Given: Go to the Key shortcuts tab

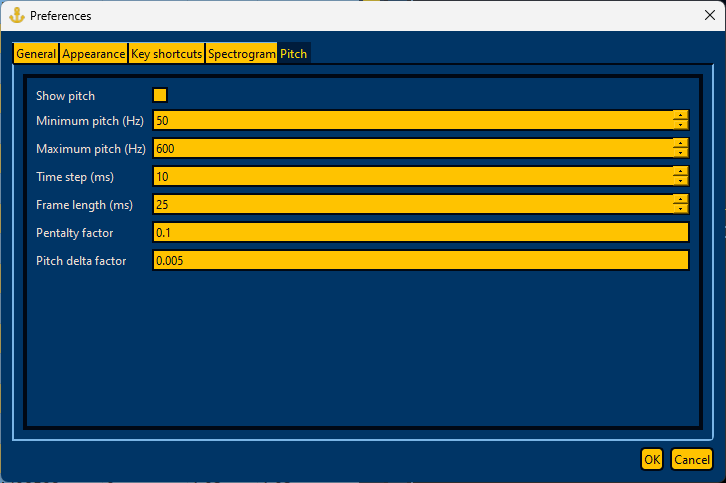Looking at the screenshot, I should [x=166, y=54].
